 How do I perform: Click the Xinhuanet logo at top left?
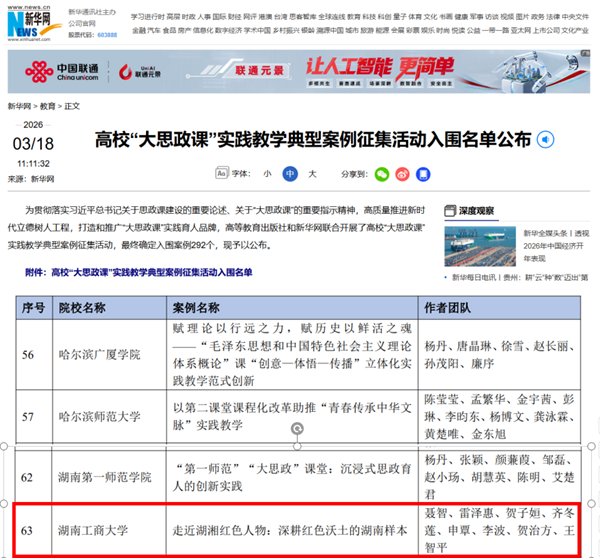32,20
